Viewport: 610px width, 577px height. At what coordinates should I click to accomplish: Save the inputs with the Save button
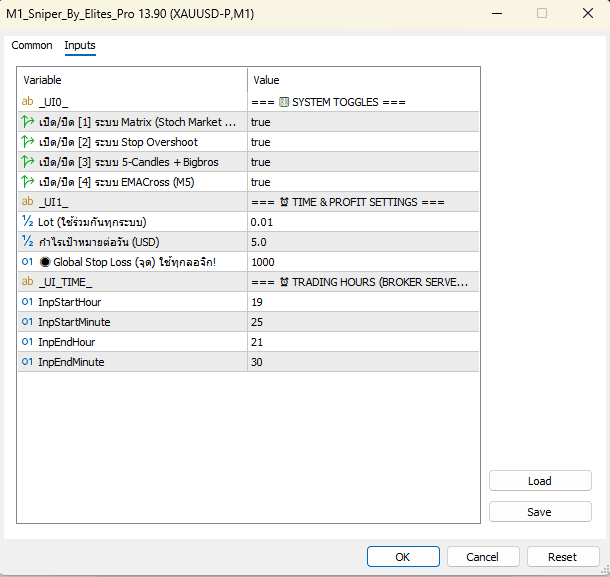click(x=540, y=512)
